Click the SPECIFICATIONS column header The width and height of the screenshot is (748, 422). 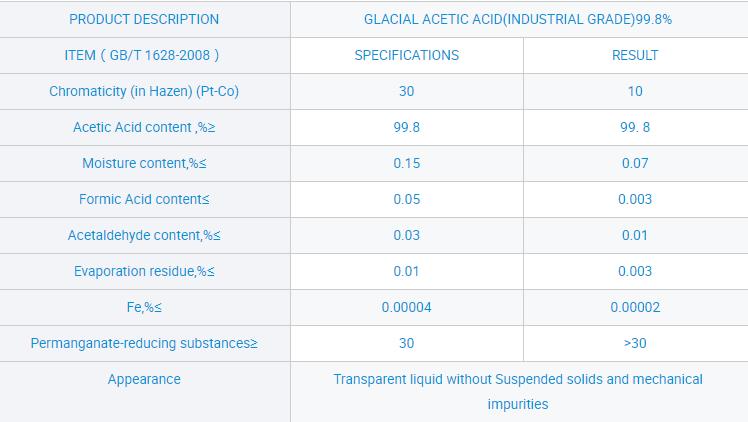(x=406, y=55)
